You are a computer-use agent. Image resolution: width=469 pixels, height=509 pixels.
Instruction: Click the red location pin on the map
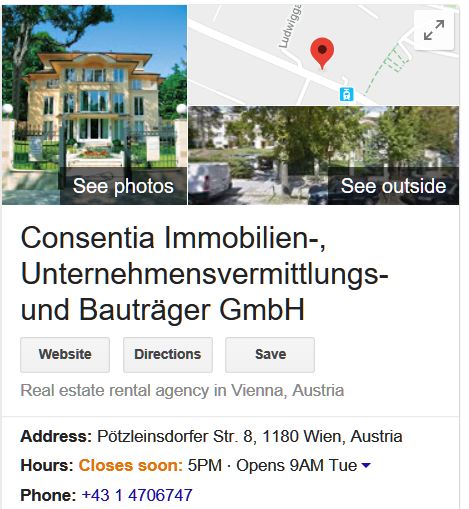click(322, 53)
